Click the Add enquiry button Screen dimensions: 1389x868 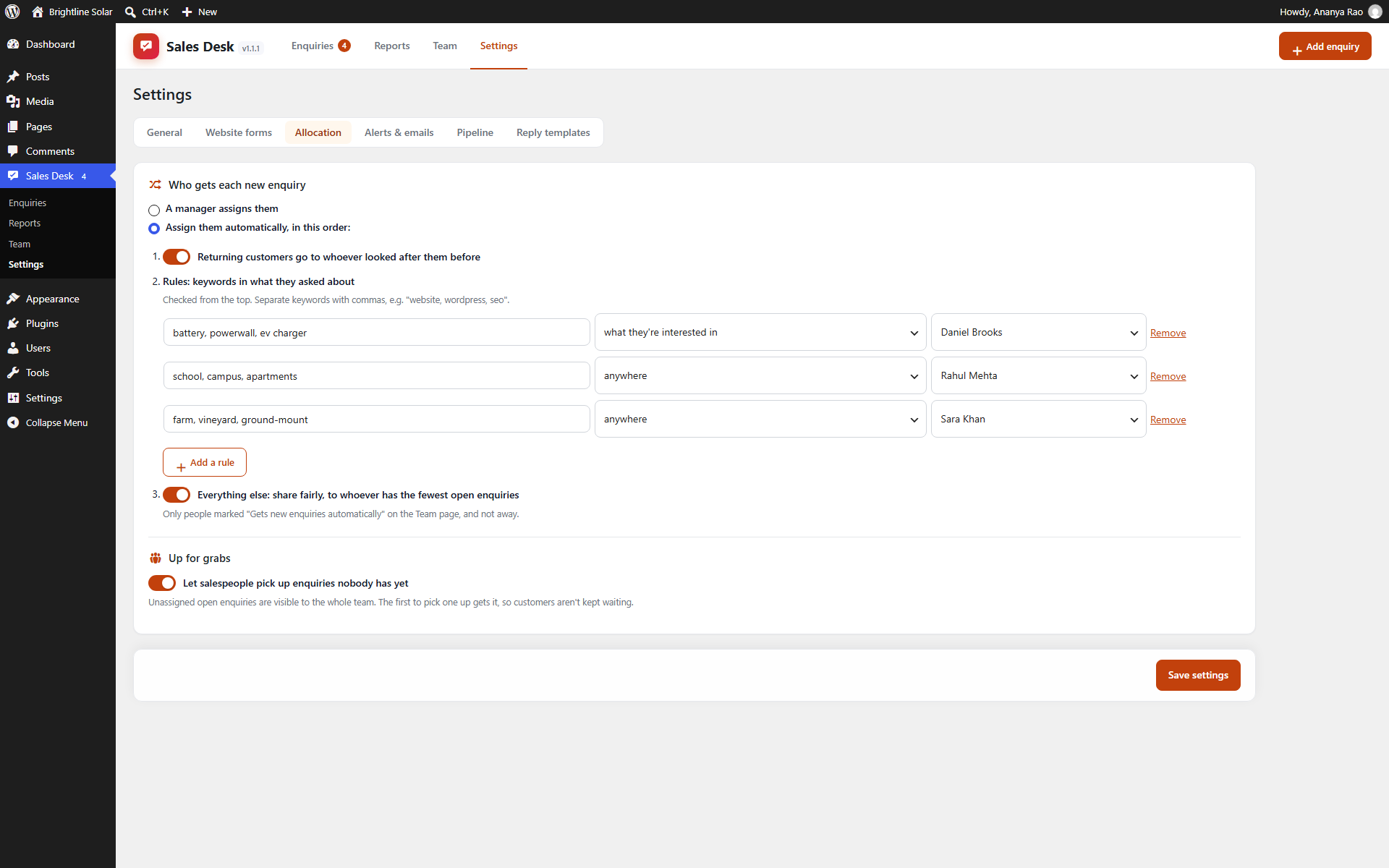1325,46
